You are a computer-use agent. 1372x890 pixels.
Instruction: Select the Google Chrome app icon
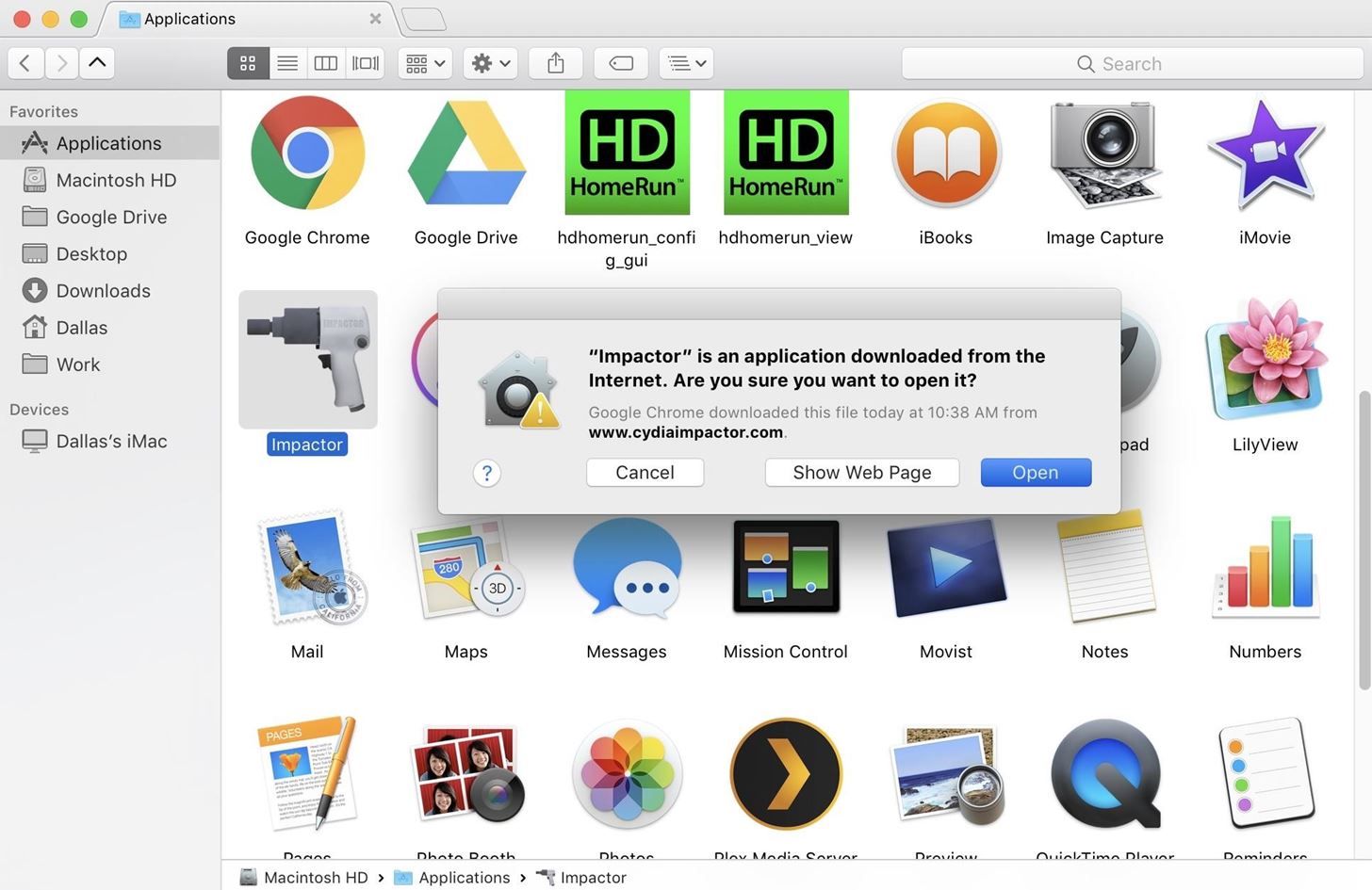[307, 154]
